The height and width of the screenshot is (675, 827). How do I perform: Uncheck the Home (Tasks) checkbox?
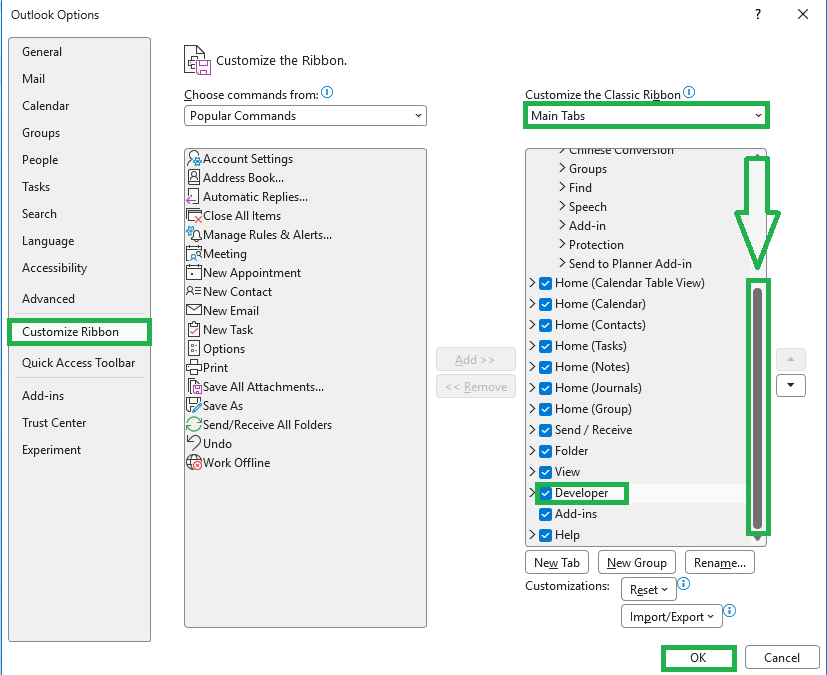[546, 346]
